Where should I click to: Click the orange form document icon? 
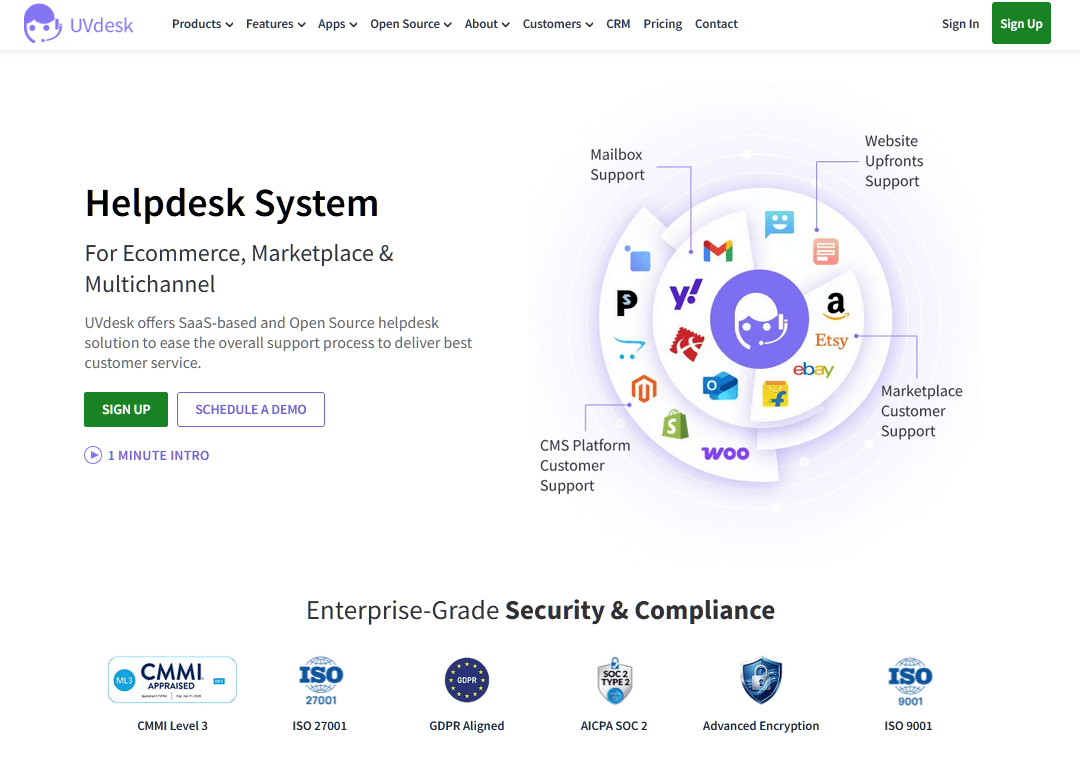pos(825,251)
